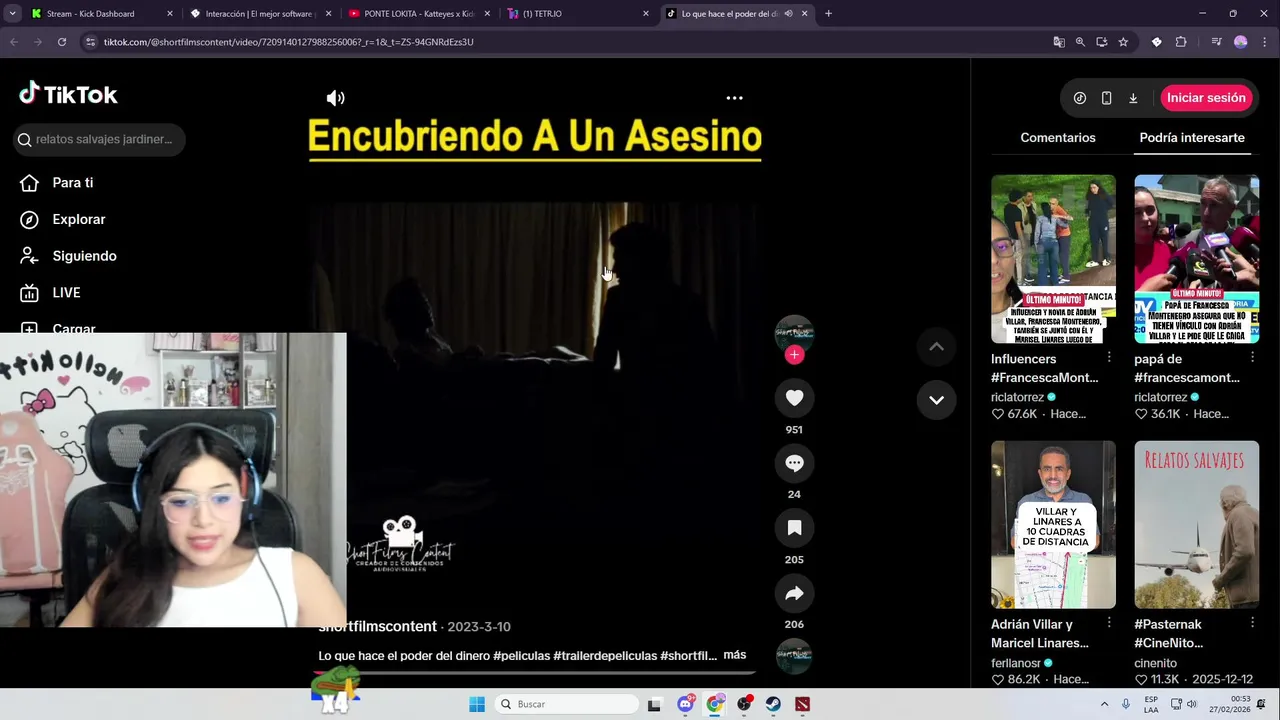
Task: Click the browser back arrow
Action: tap(14, 42)
